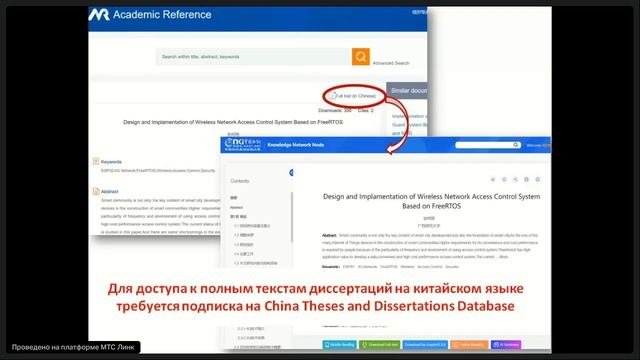Click the first icon in the CNKI article toolbar

coord(493,180)
